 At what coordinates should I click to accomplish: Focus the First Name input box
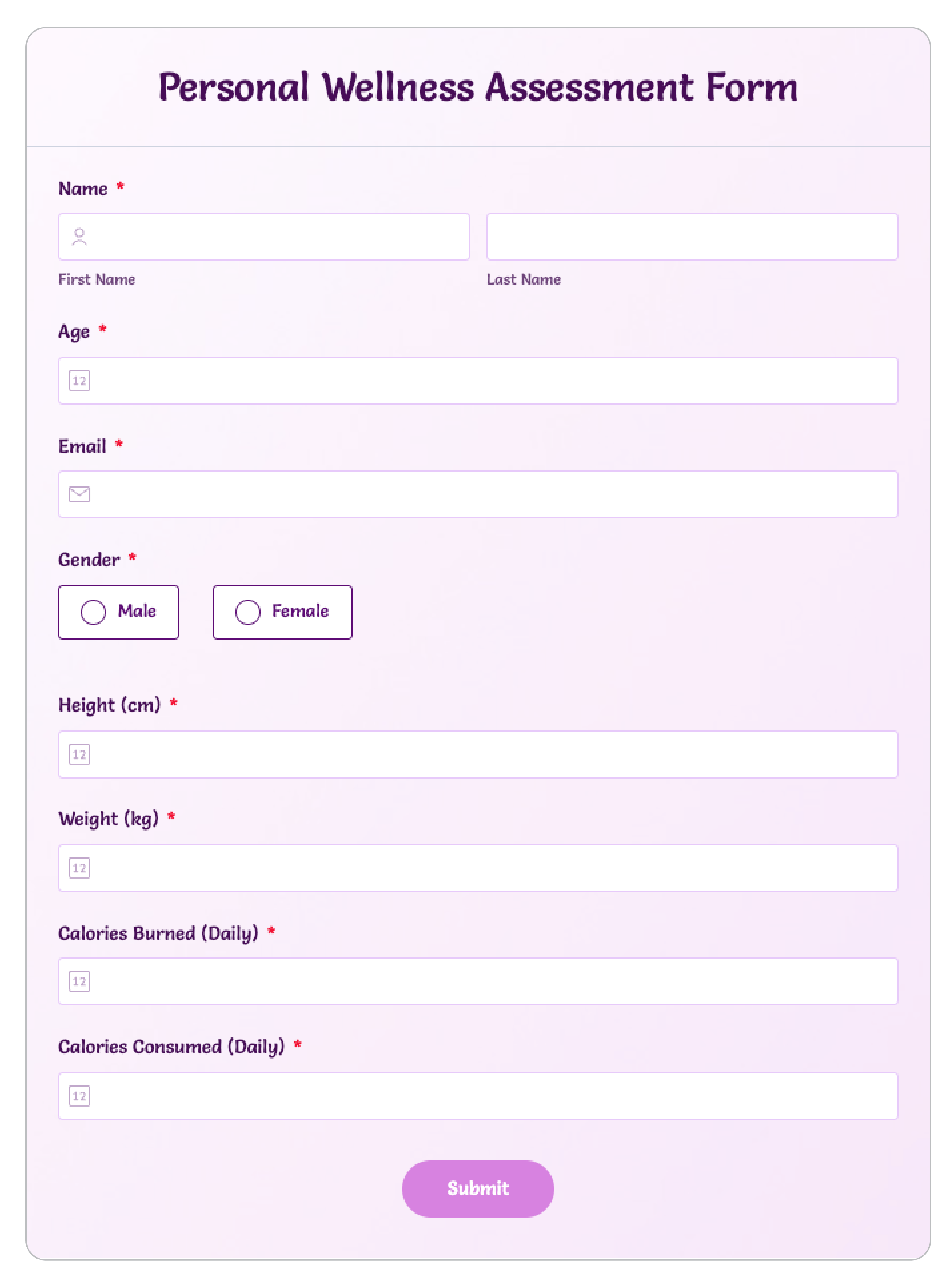(264, 237)
